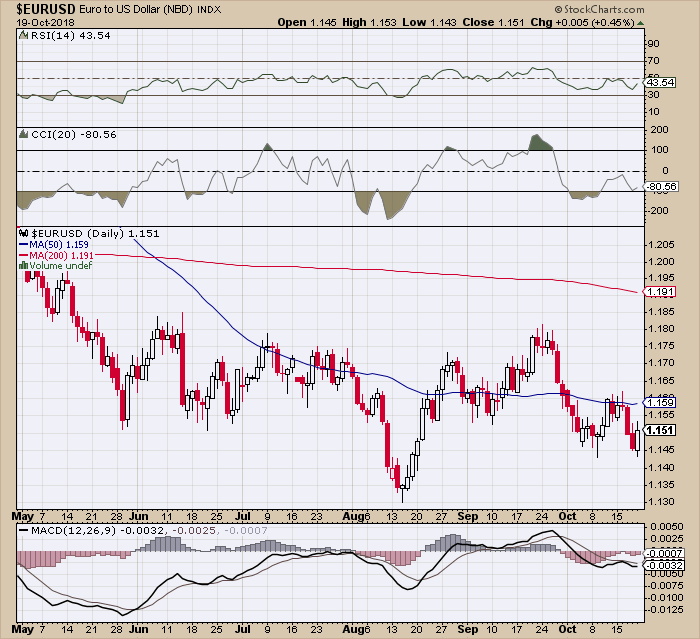The image size is (700, 639).
Task: Click the MACD black line legend marker
Action: coord(24,530)
